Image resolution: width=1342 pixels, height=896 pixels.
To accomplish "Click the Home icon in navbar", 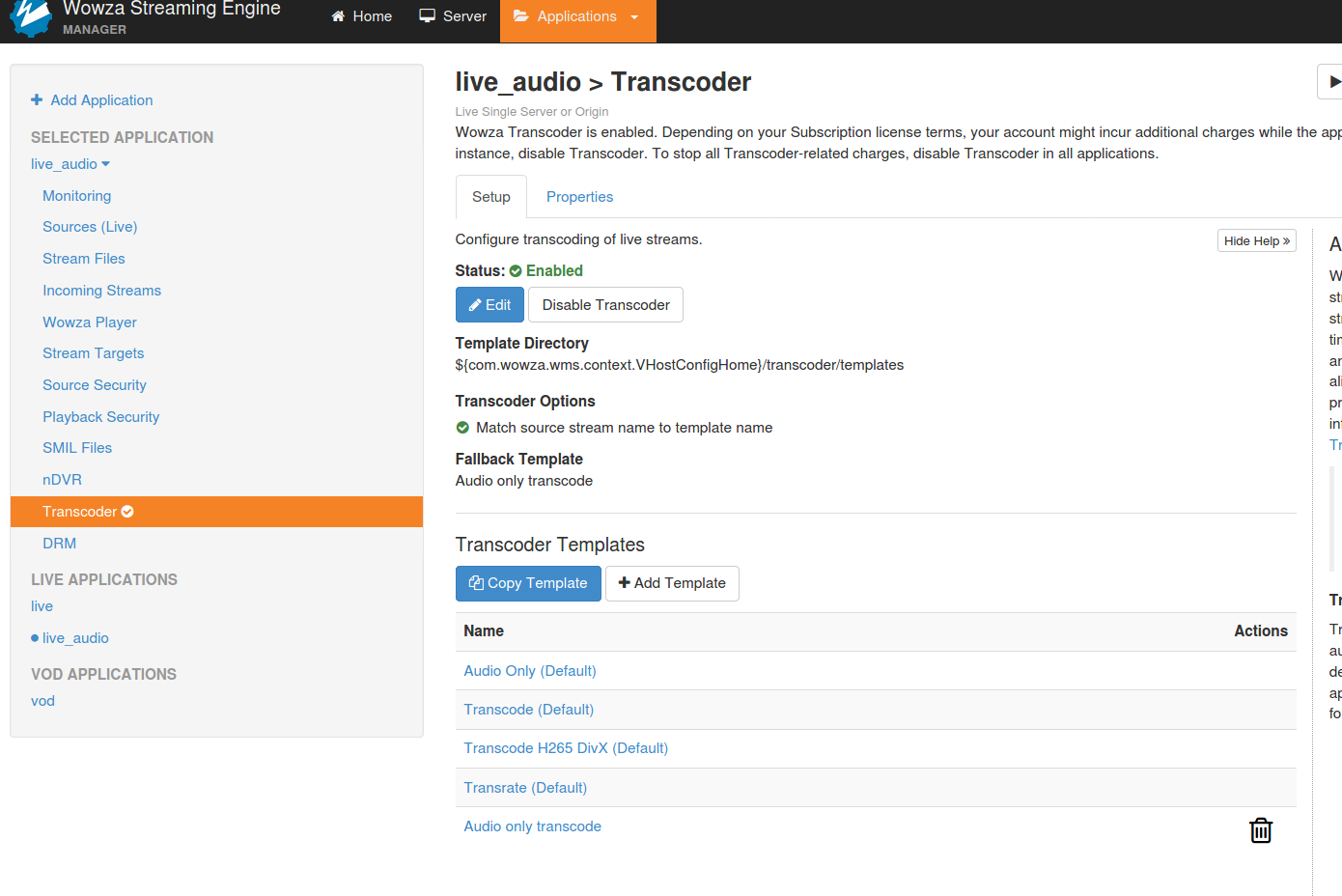I will coord(338,16).
